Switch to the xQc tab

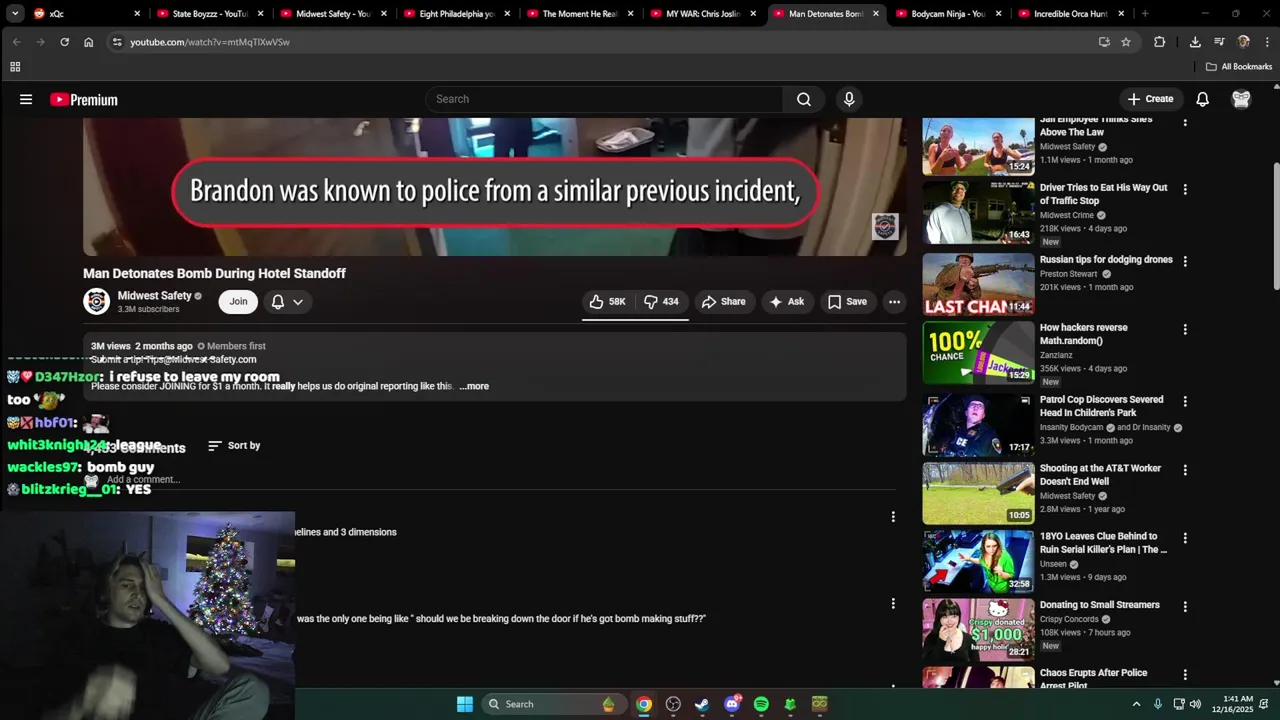coord(87,14)
